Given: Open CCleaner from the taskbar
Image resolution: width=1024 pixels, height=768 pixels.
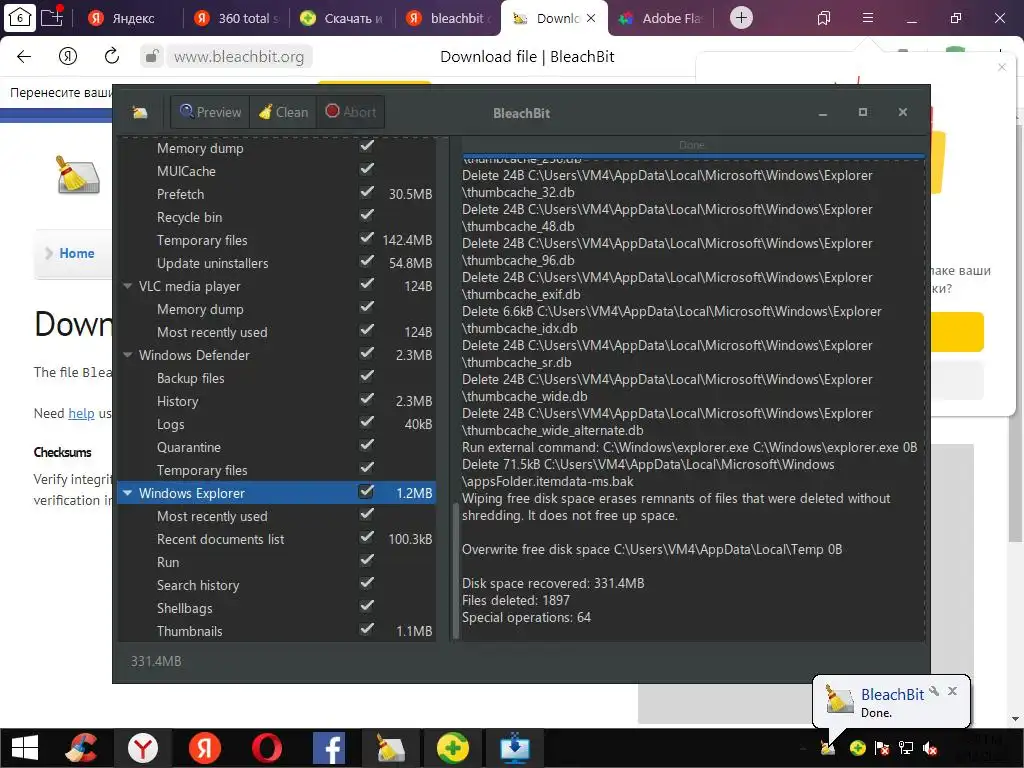Looking at the screenshot, I should (81, 748).
